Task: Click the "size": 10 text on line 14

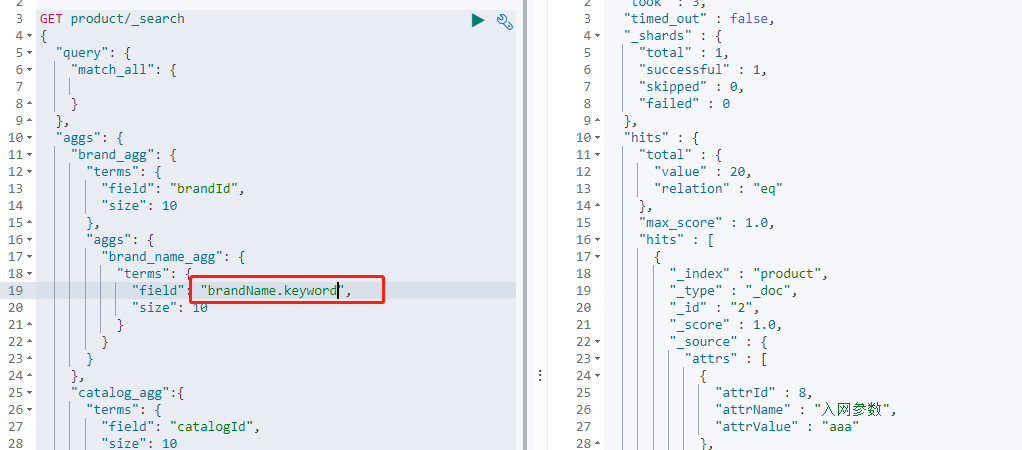Action: 139,205
